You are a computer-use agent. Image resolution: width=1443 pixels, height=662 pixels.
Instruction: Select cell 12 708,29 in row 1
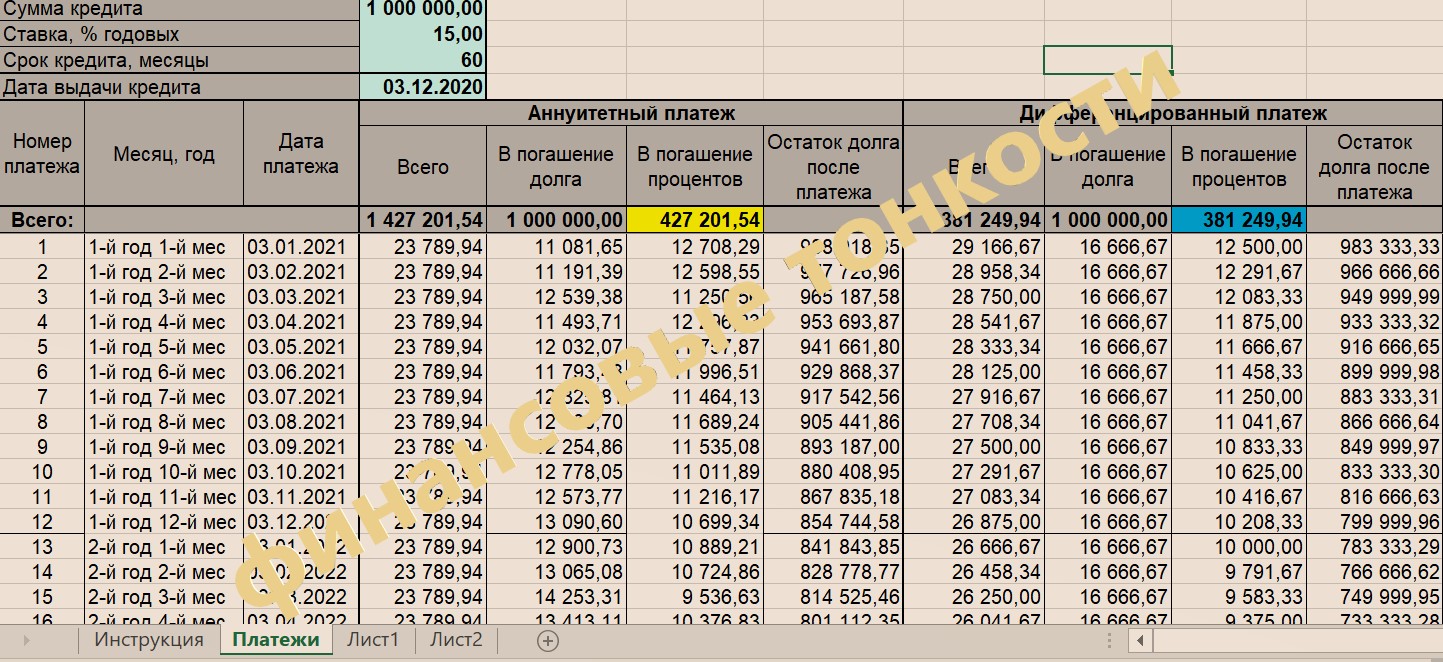pos(695,247)
